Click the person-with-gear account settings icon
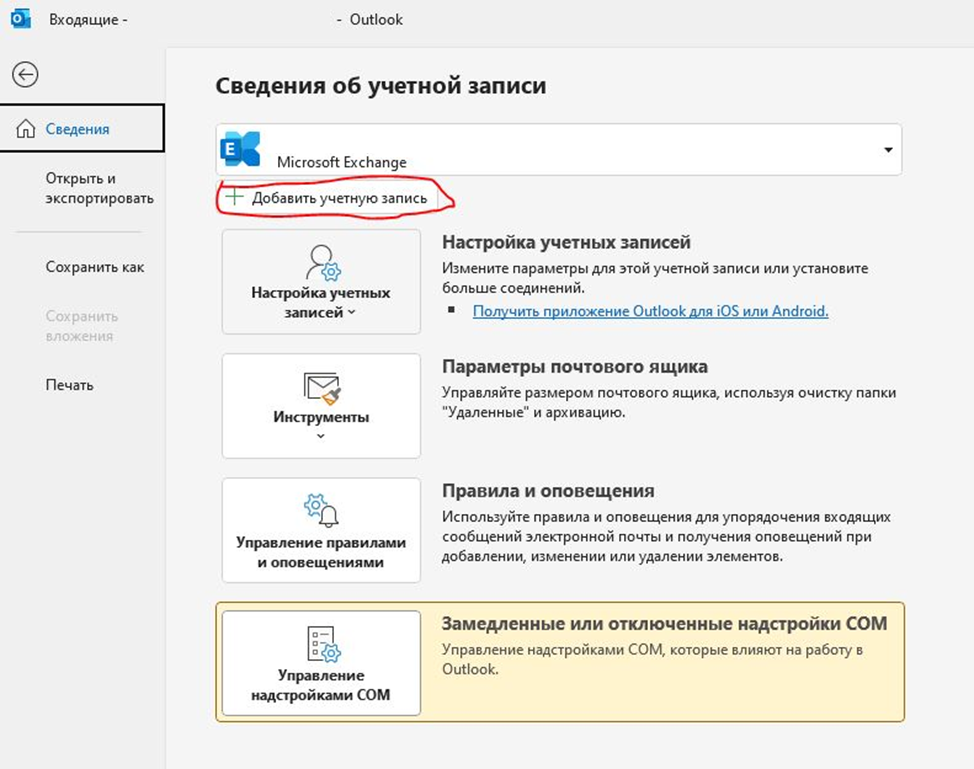The height and width of the screenshot is (769, 974). point(323,263)
